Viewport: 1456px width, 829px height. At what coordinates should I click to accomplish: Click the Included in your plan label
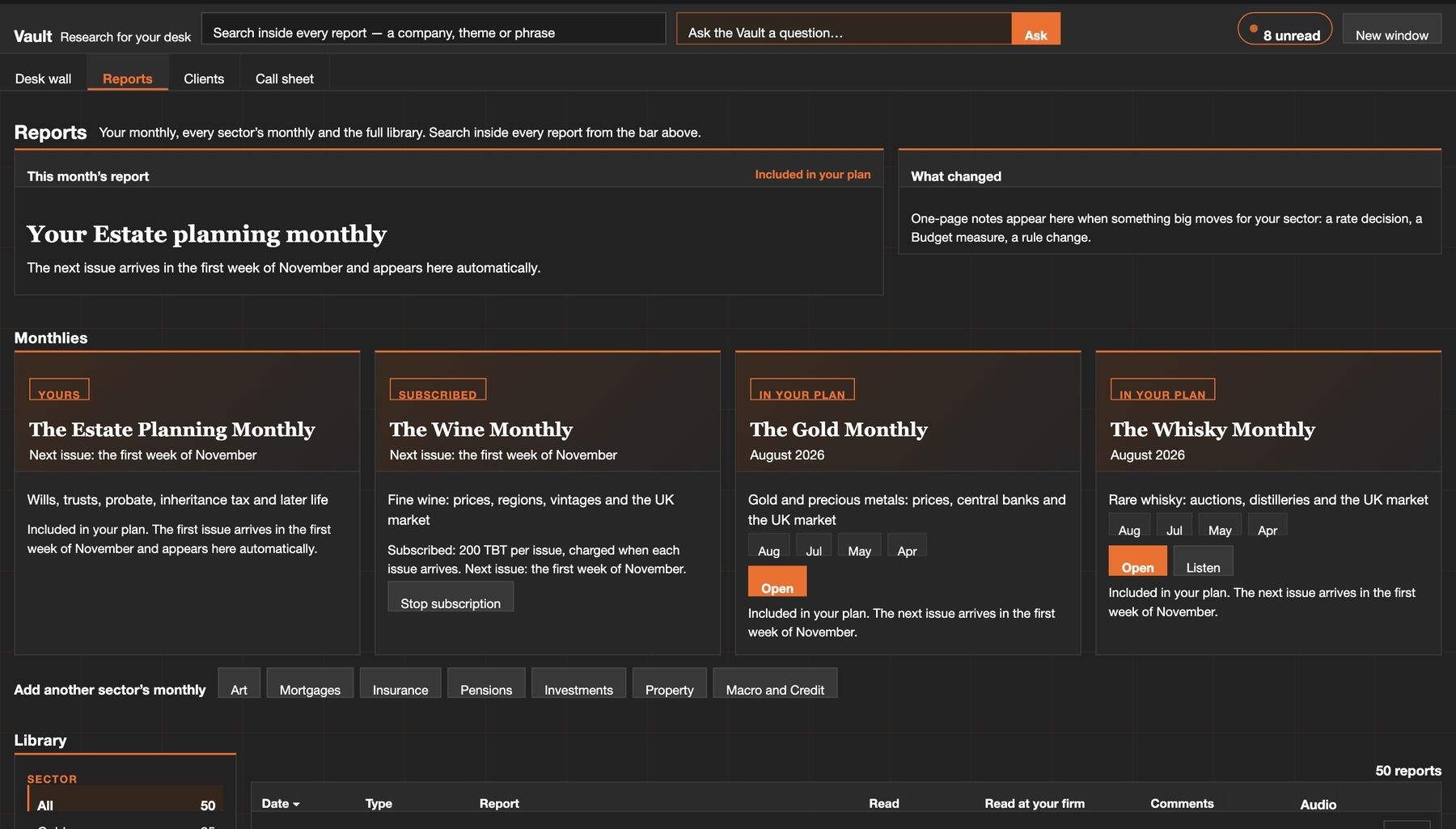pyautogui.click(x=813, y=175)
